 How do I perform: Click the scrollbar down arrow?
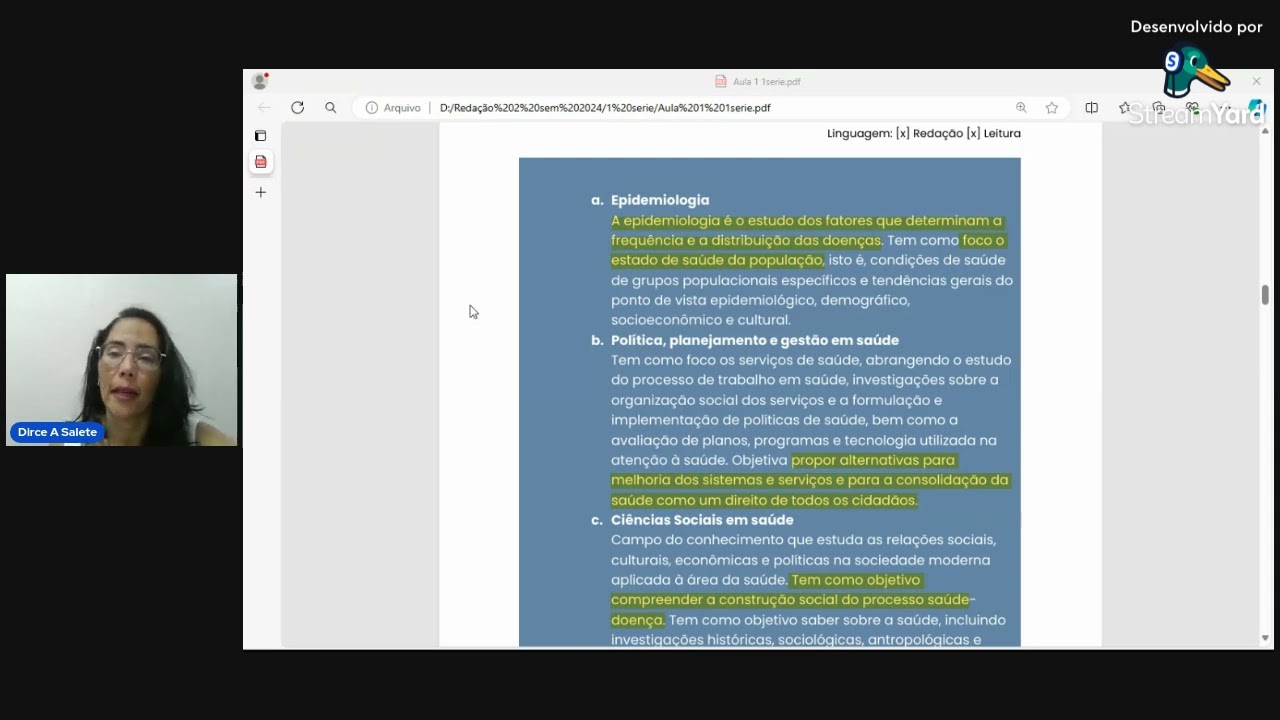(1265, 638)
